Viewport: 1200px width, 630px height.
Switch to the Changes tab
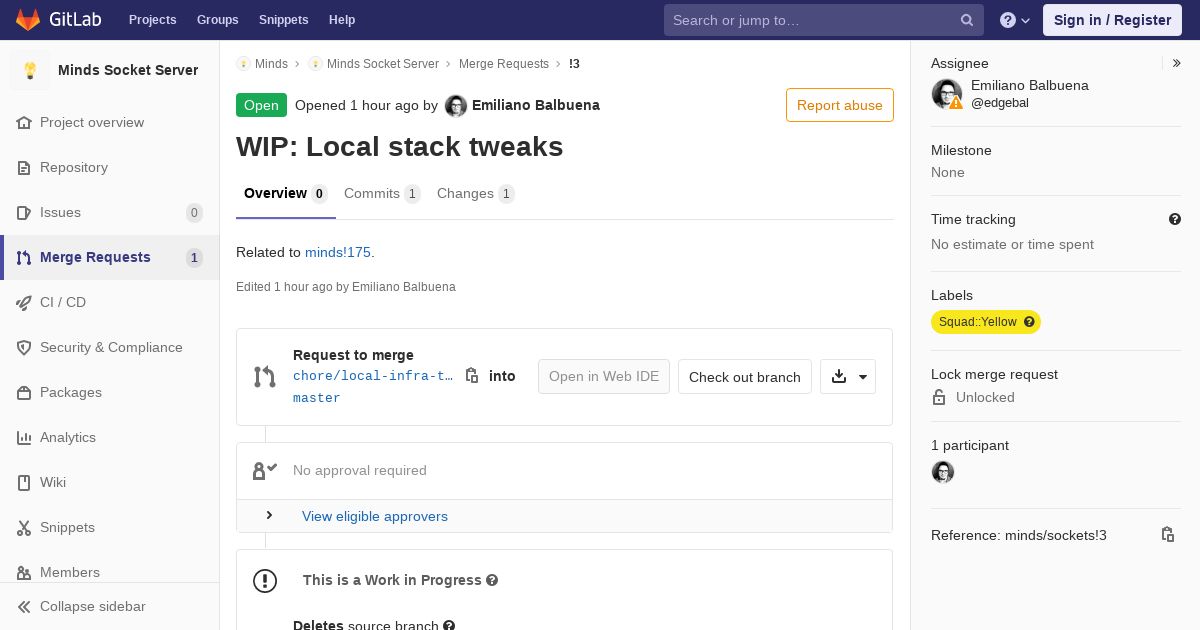pyautogui.click(x=475, y=194)
